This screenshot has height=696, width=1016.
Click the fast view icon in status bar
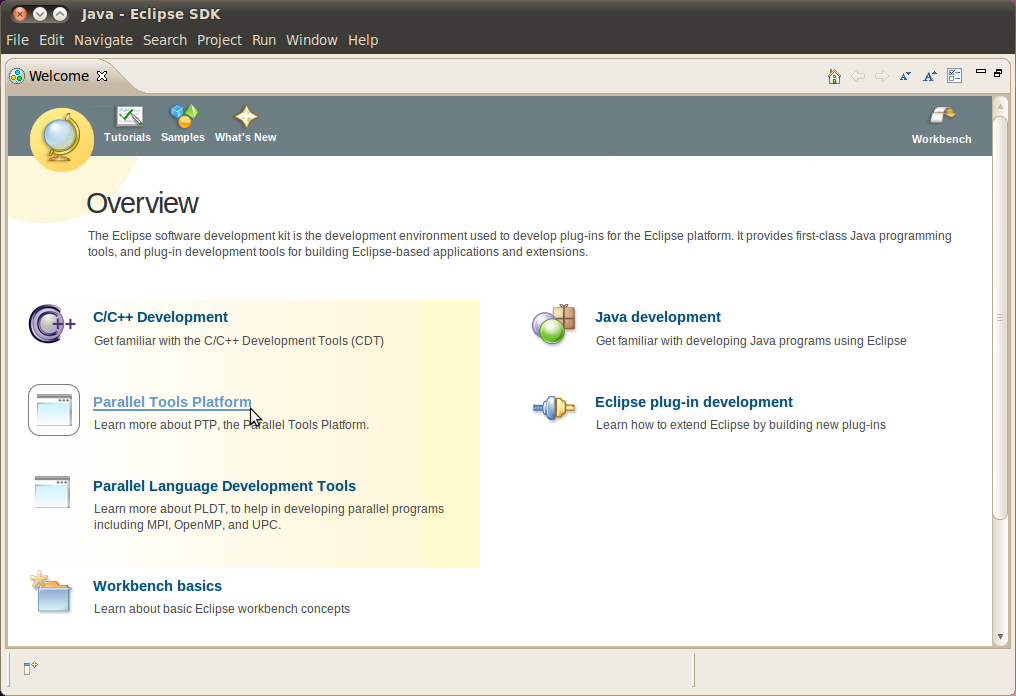click(x=30, y=668)
